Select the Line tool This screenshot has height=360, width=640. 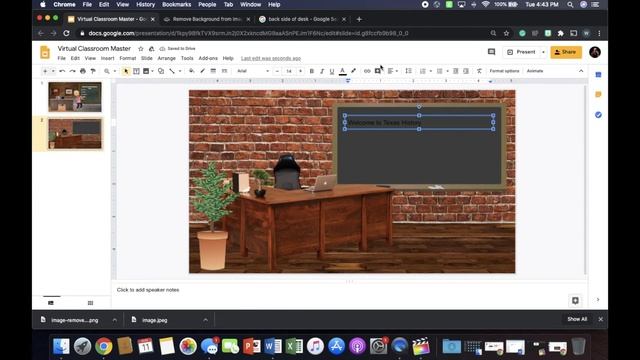coord(172,71)
